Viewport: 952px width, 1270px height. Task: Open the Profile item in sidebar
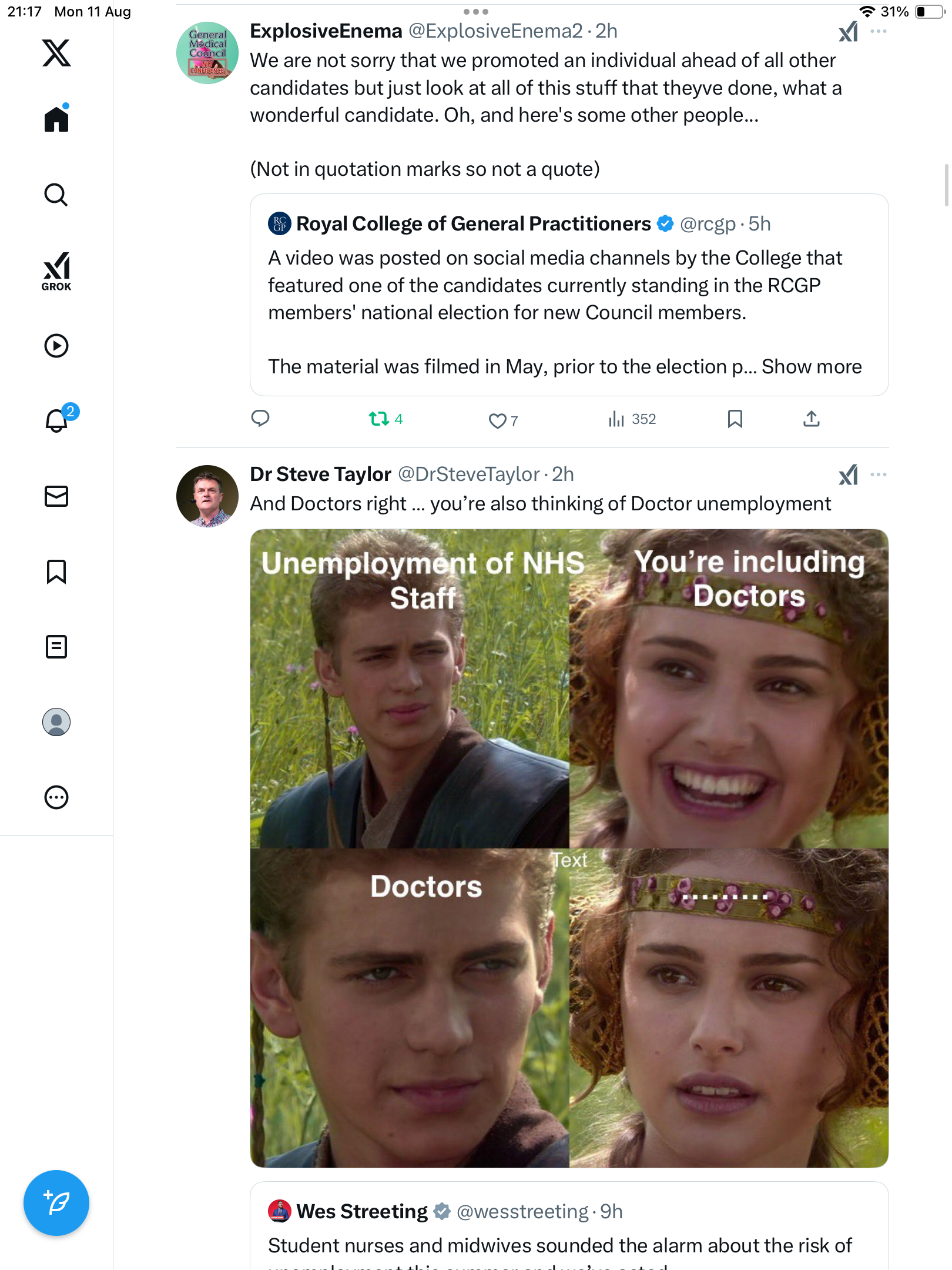(x=56, y=722)
